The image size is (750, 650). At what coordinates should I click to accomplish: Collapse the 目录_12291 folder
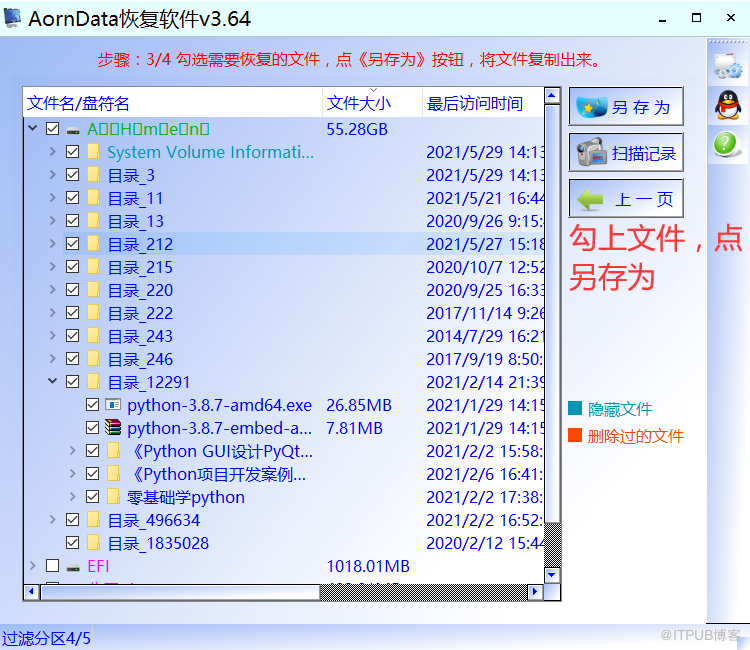[x=53, y=381]
